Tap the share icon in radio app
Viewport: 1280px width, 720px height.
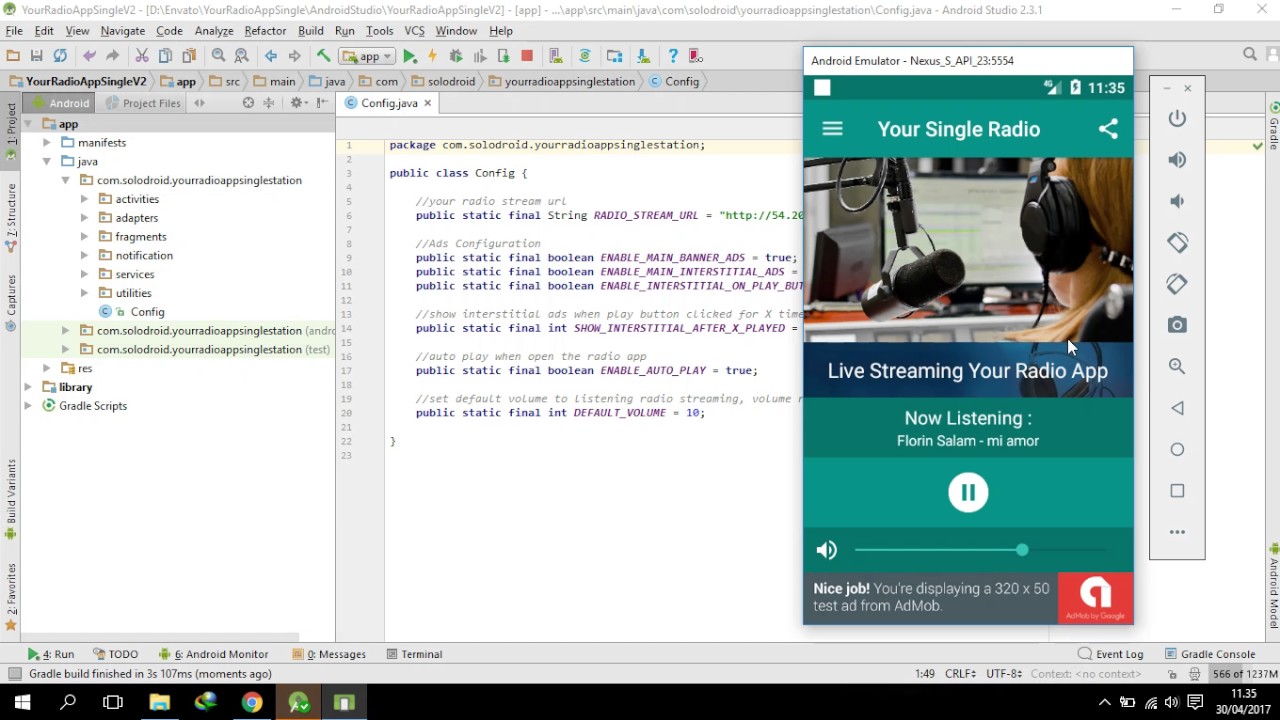coord(1108,129)
